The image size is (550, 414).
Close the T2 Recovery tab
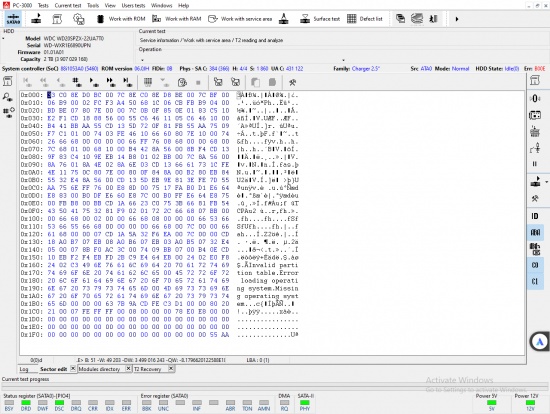click(171, 368)
